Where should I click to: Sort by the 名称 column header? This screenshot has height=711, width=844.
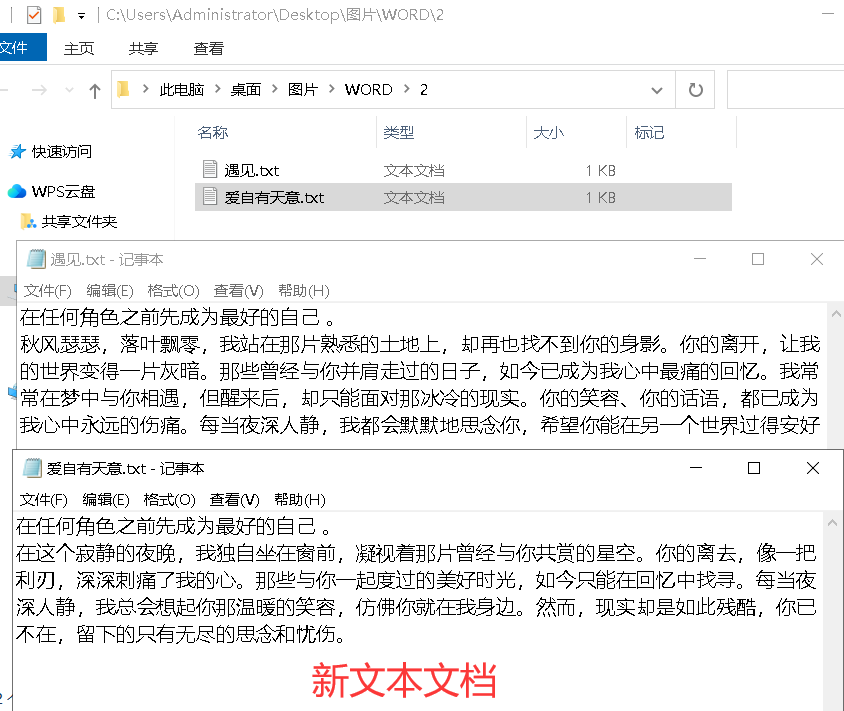pyautogui.click(x=213, y=132)
